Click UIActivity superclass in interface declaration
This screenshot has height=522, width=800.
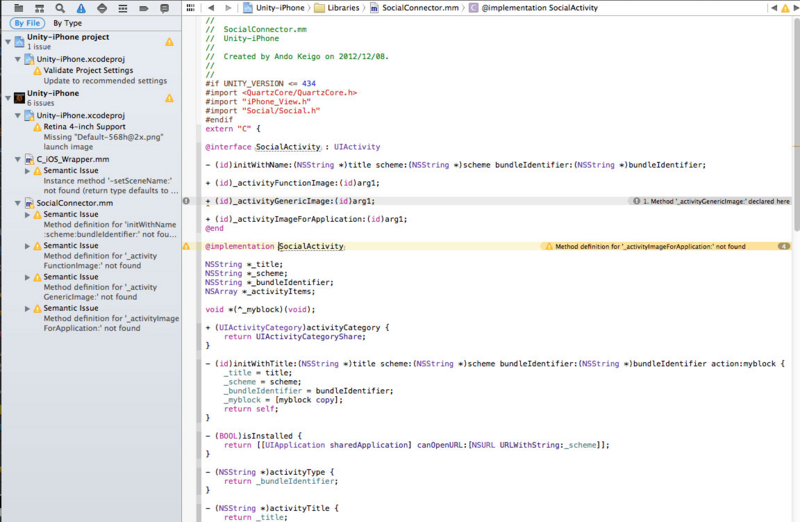[x=357, y=147]
